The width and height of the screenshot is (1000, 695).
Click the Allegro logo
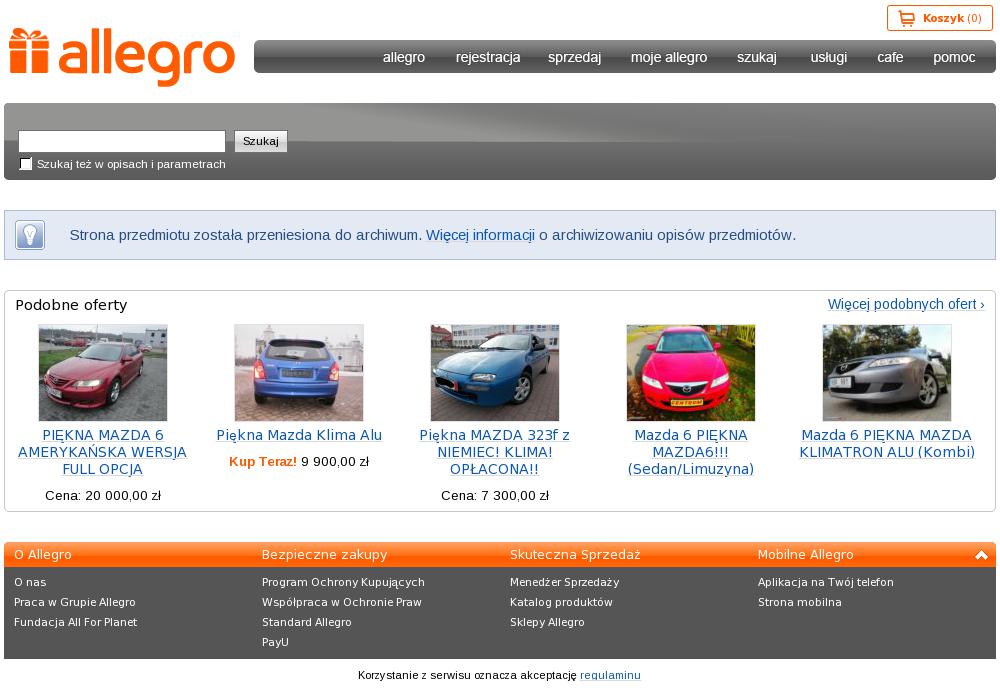click(122, 56)
